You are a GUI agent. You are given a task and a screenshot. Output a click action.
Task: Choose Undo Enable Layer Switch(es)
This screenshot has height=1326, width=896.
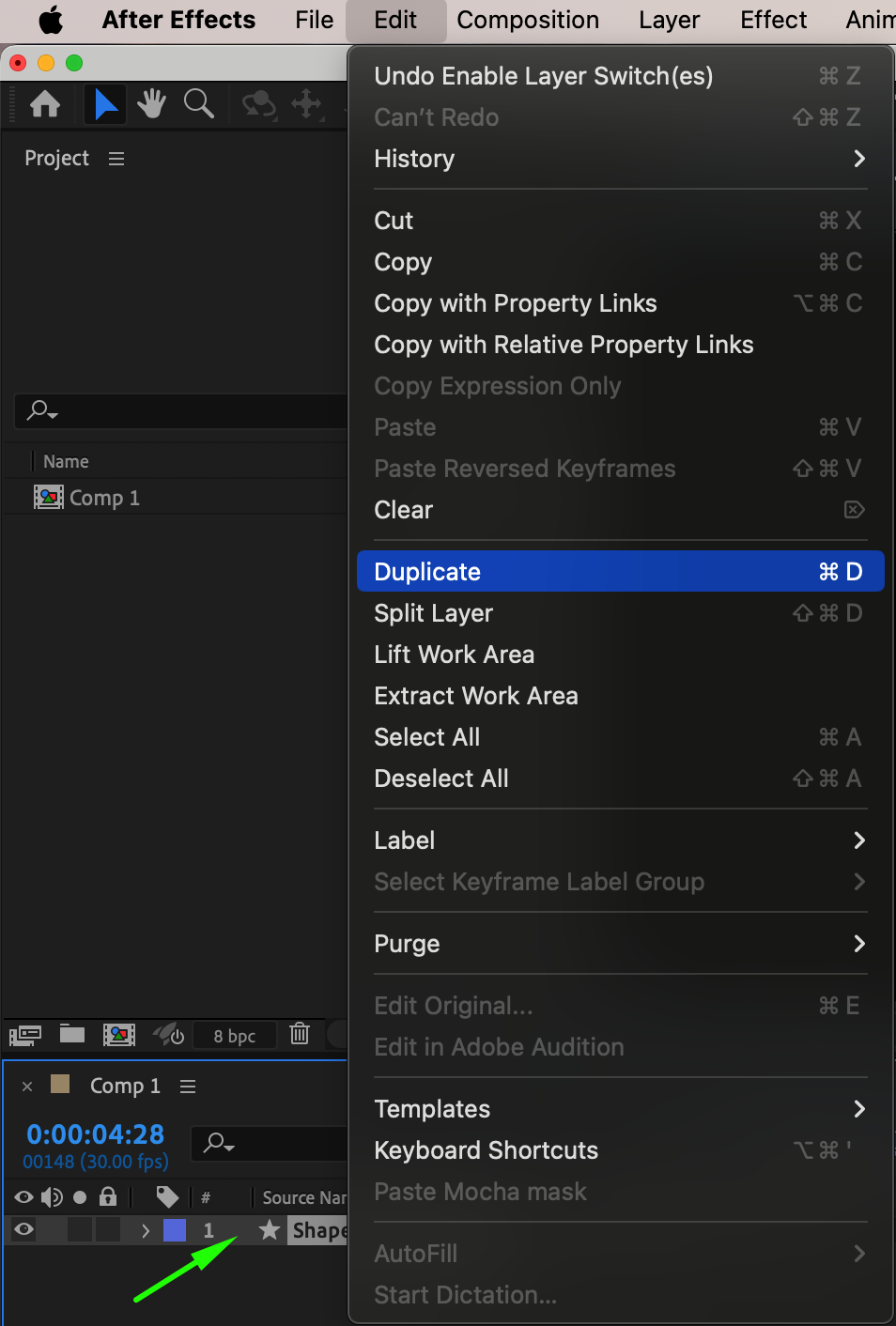coord(620,76)
